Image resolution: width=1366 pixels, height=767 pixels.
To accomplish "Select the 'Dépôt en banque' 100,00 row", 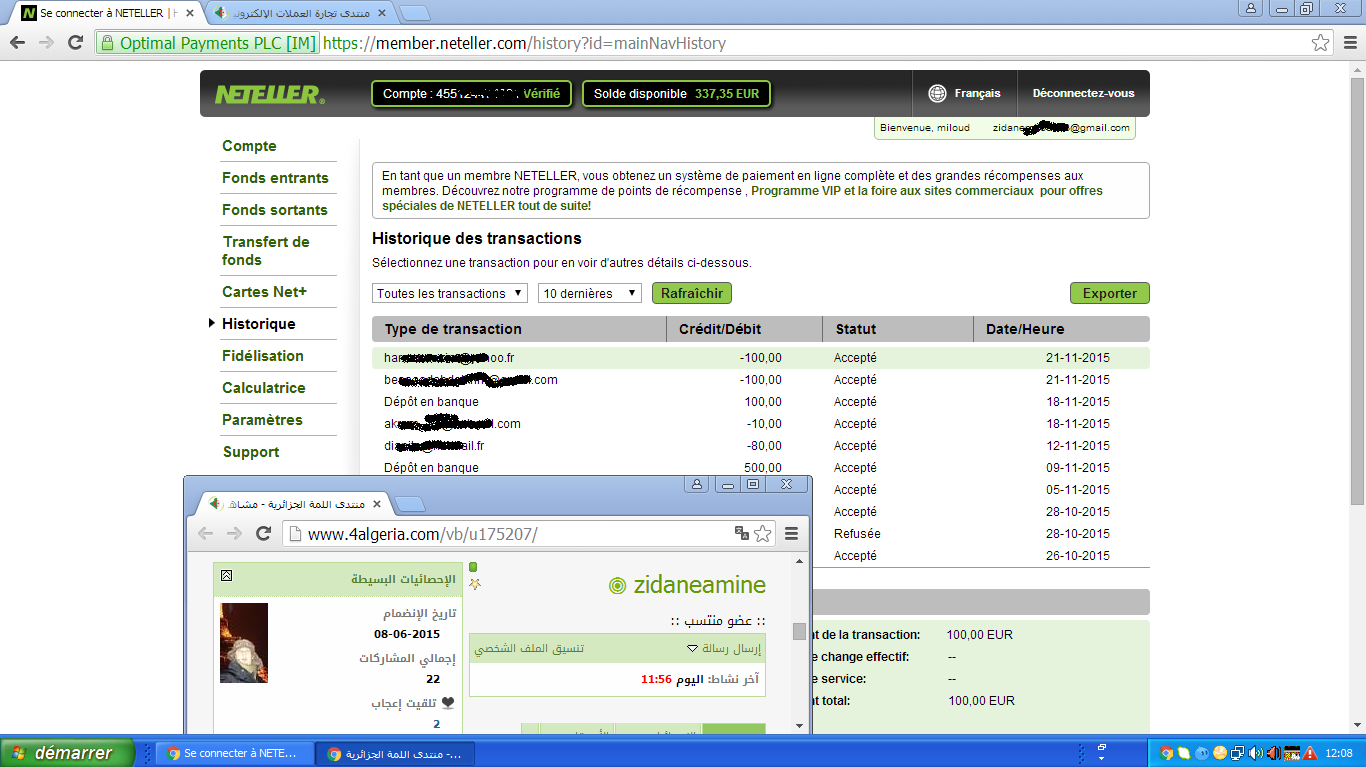I will click(761, 401).
